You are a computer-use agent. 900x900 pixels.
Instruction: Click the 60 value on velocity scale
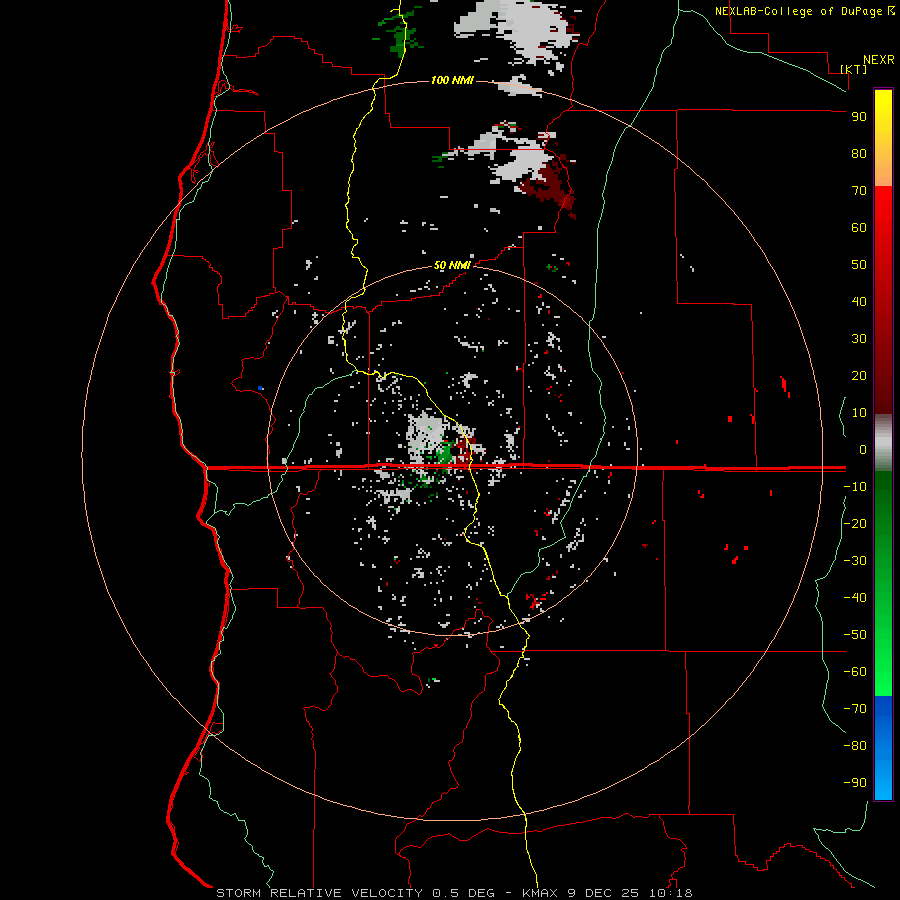[859, 227]
